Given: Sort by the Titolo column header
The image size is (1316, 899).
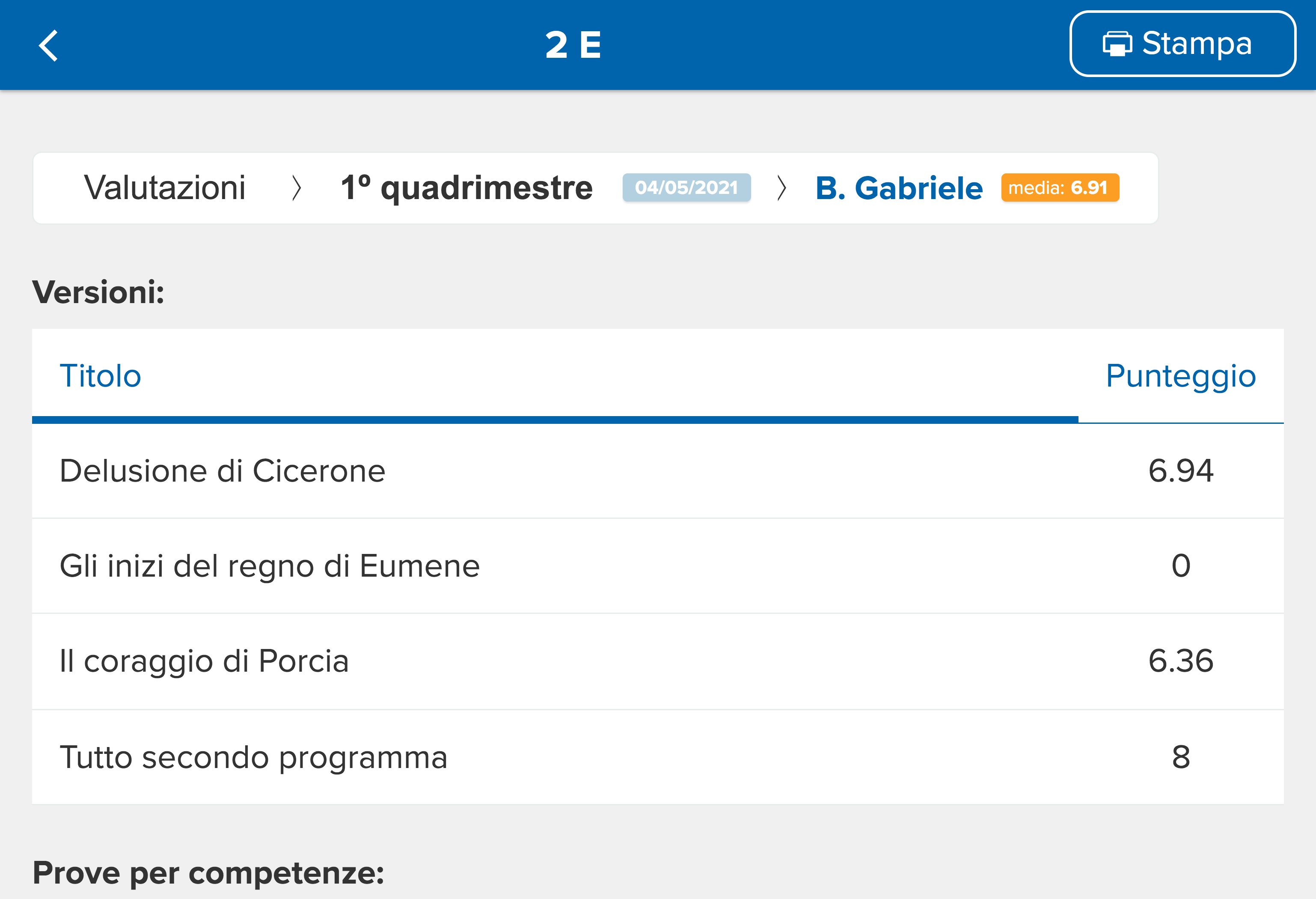Looking at the screenshot, I should point(100,375).
